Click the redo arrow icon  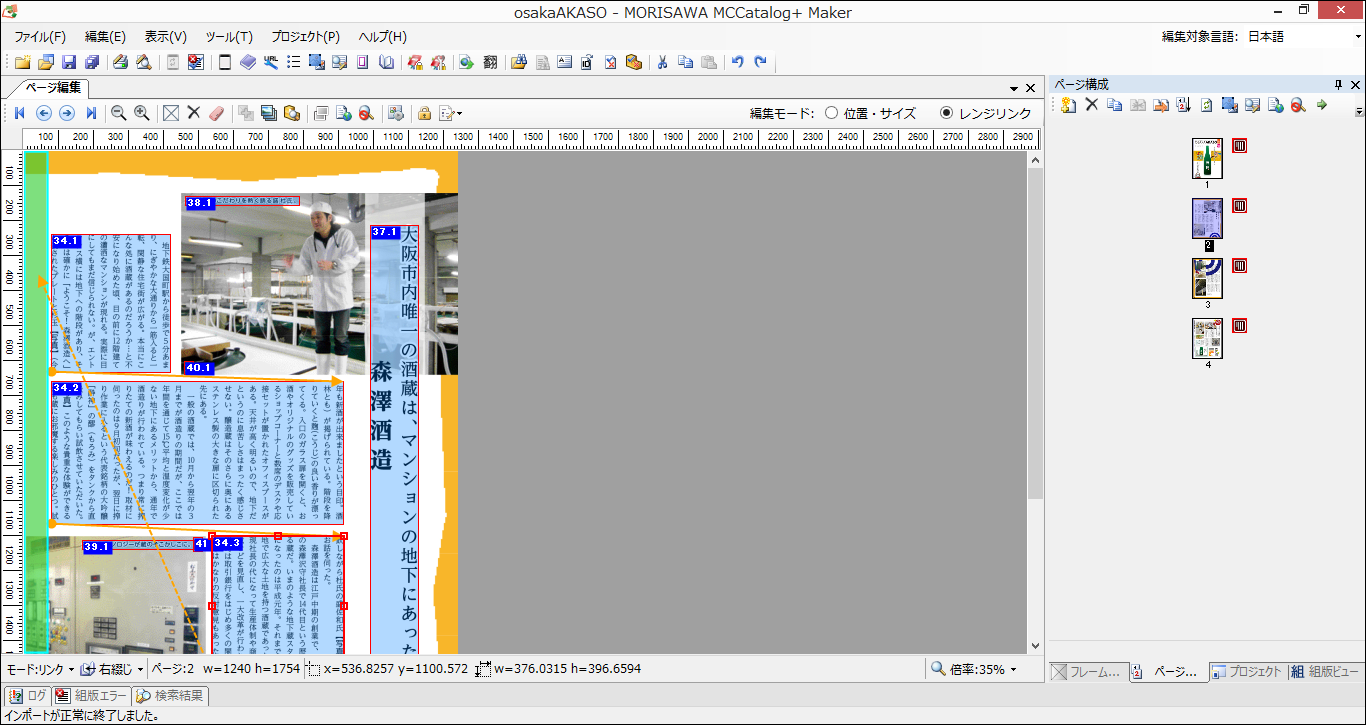pyautogui.click(x=761, y=62)
